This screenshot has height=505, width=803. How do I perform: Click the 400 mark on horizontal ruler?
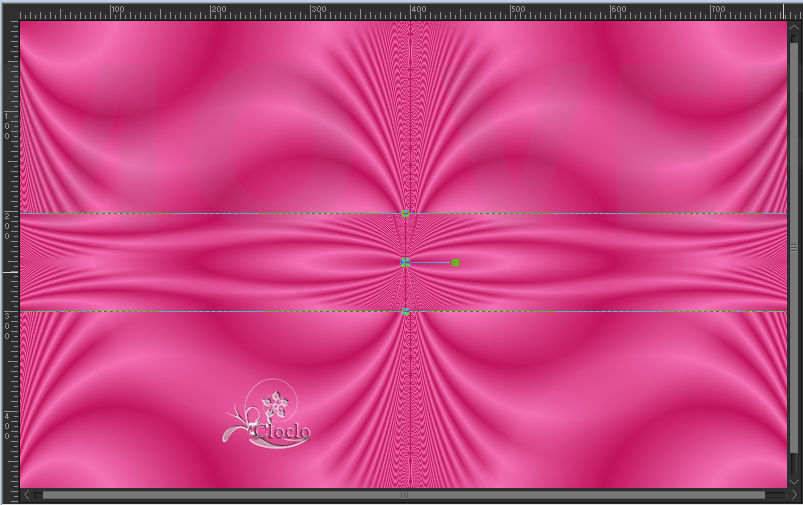point(411,12)
